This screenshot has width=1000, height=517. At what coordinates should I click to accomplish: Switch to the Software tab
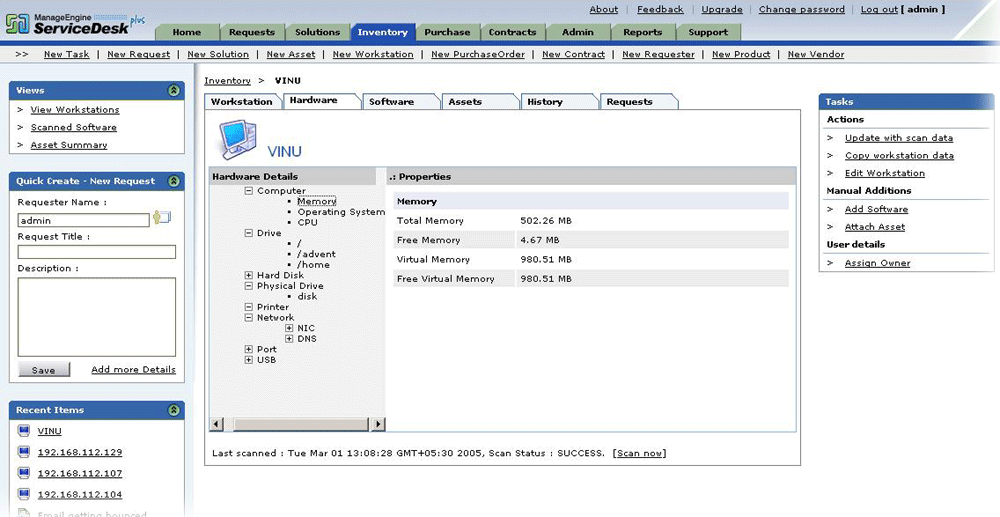point(391,101)
